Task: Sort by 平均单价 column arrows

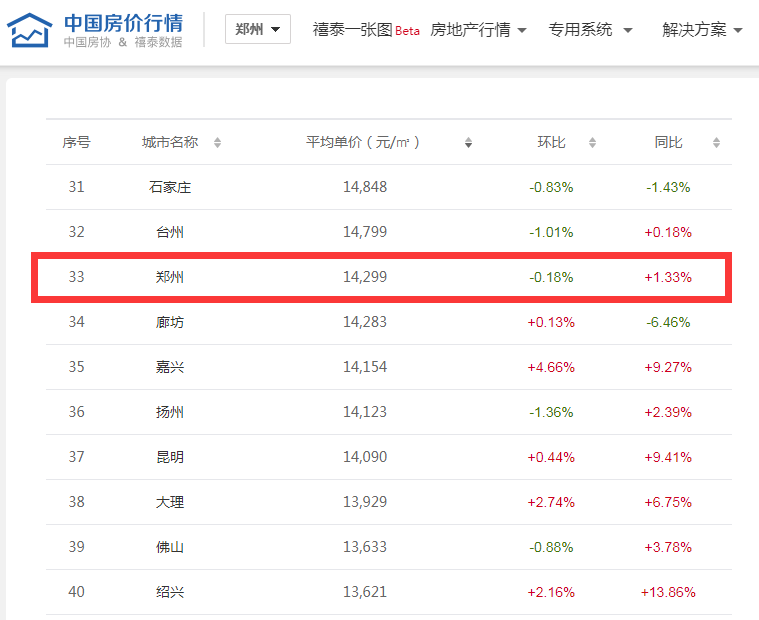Action: tap(468, 142)
